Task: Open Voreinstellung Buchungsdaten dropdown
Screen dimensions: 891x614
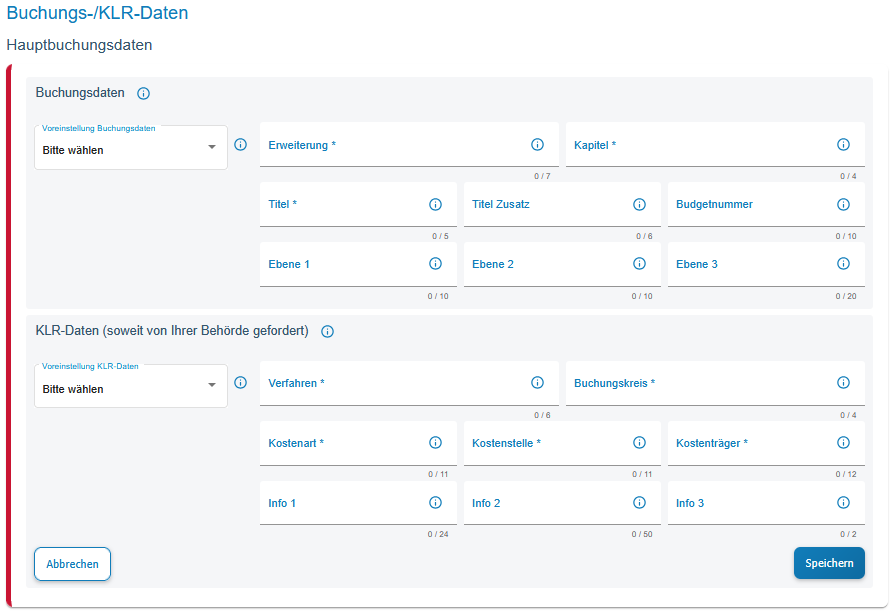Action: [x=130, y=148]
